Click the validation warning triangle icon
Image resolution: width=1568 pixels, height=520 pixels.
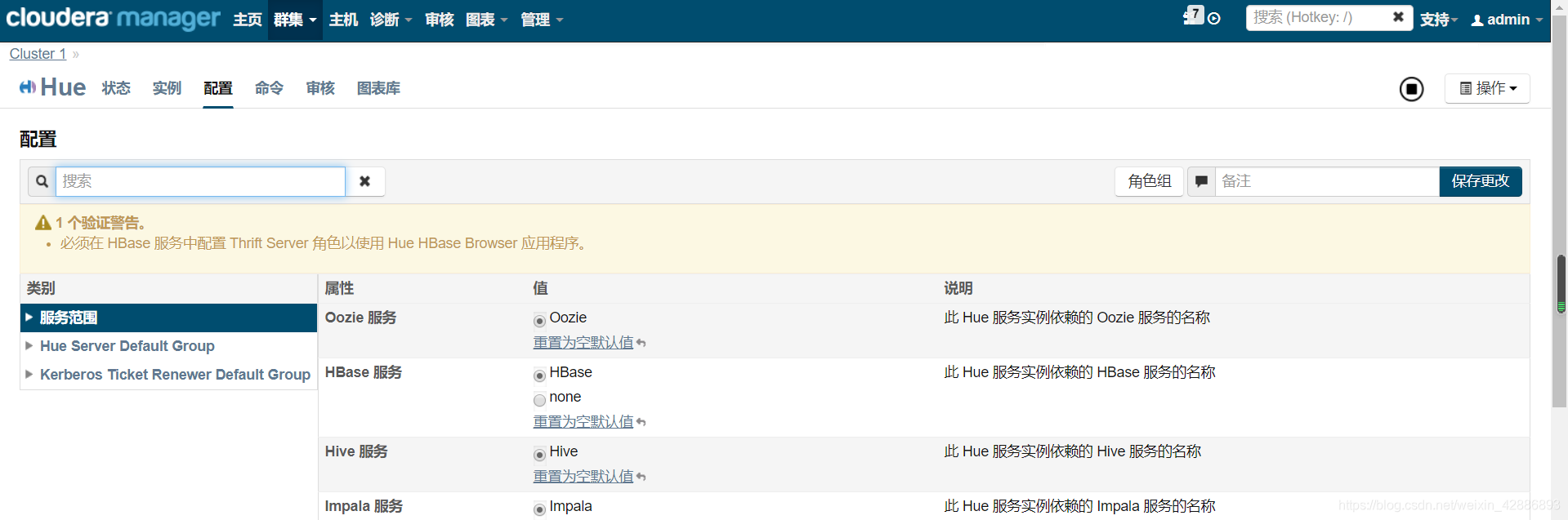pos(43,223)
